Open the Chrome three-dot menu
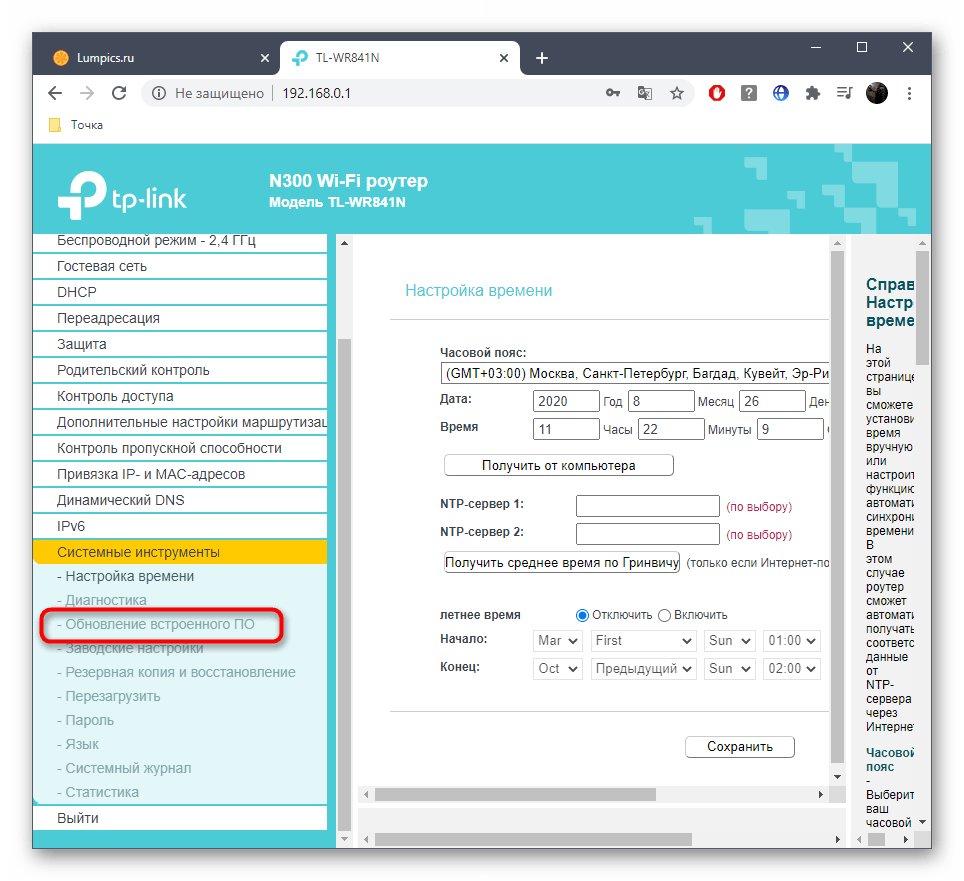964x881 pixels. coord(909,93)
